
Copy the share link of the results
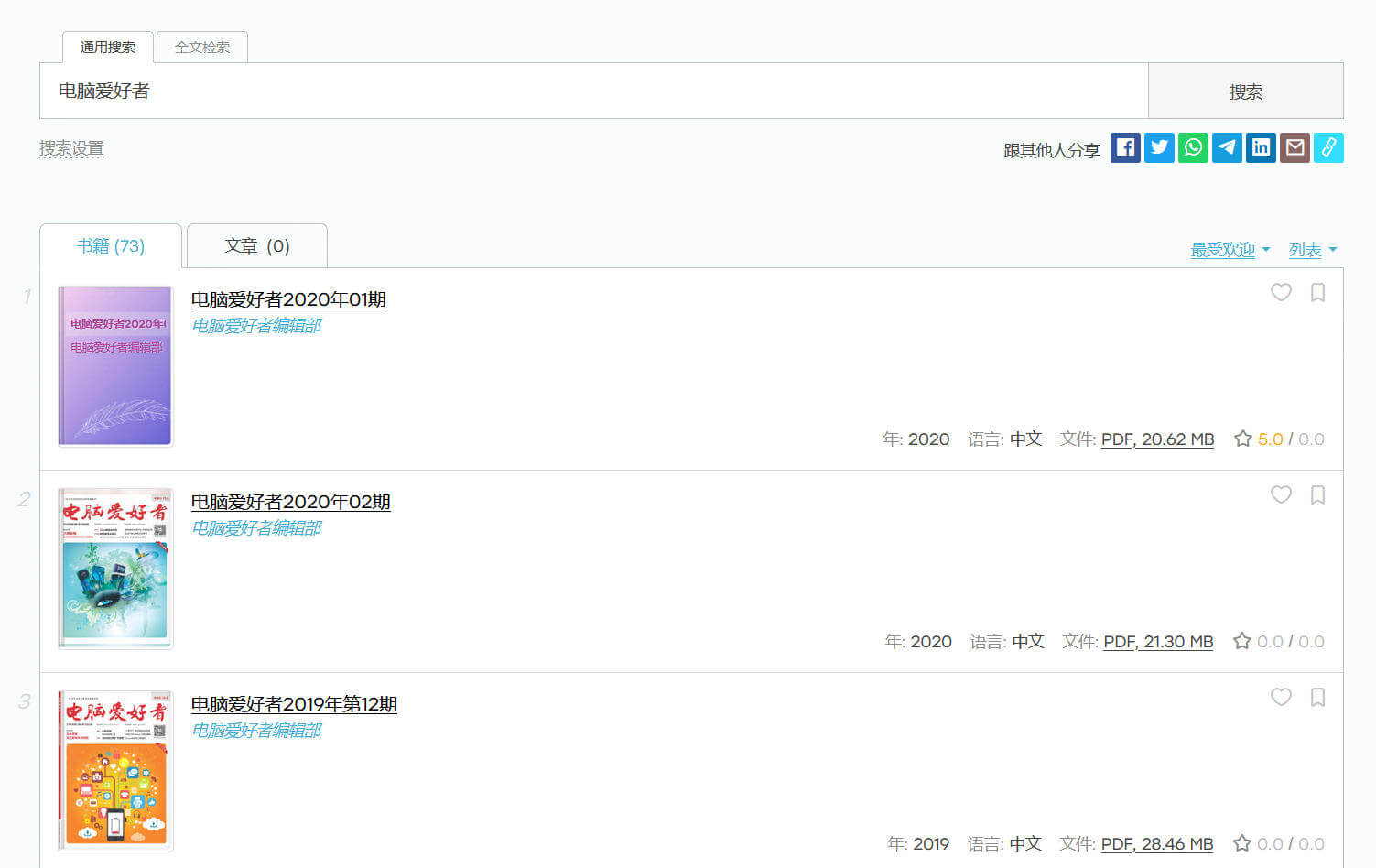point(1328,147)
